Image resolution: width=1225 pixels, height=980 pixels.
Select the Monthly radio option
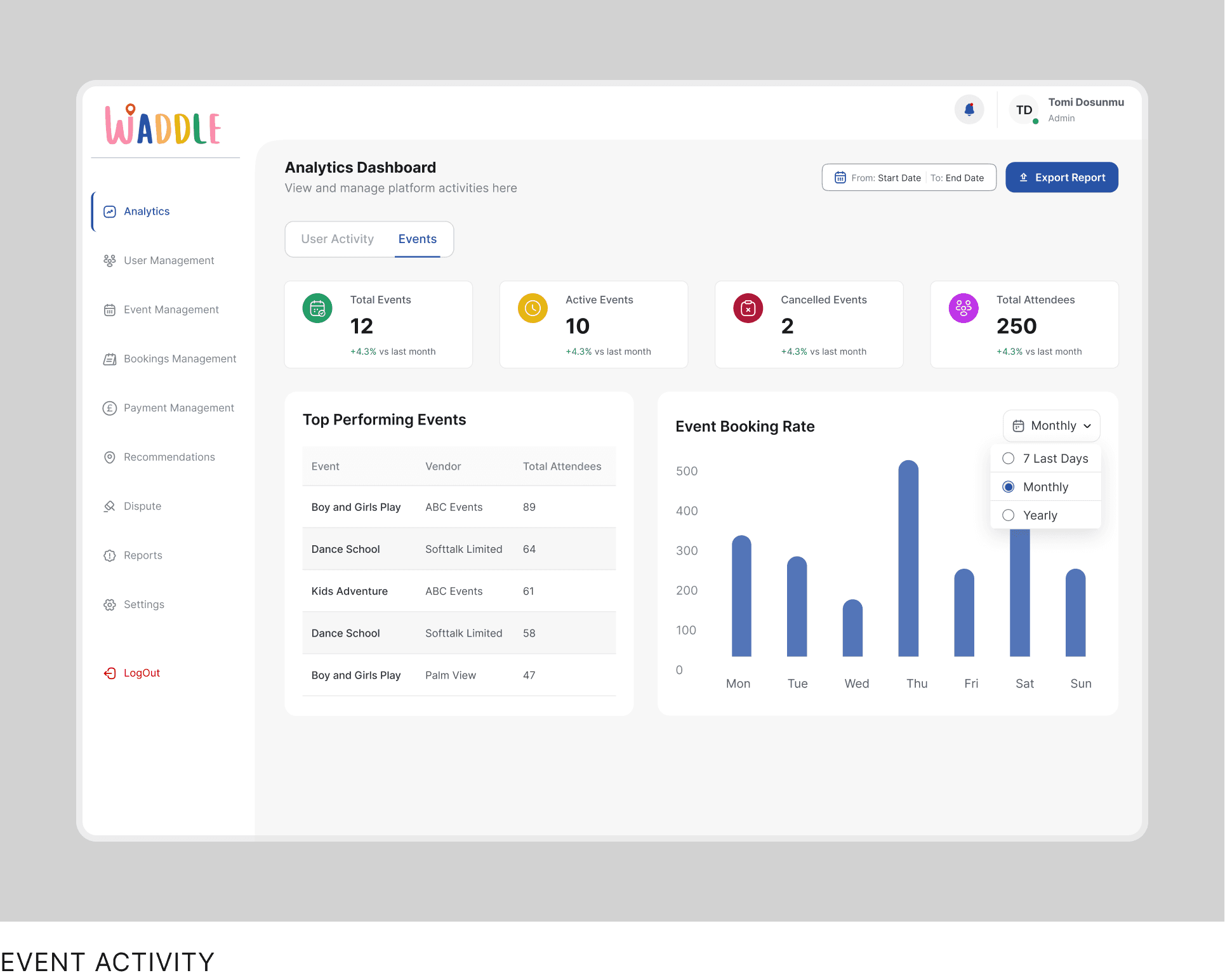click(1008, 487)
